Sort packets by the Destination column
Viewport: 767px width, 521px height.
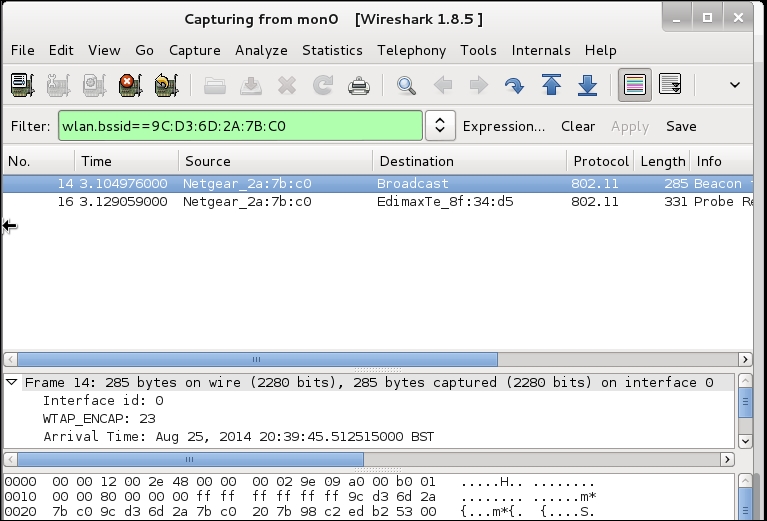point(470,161)
